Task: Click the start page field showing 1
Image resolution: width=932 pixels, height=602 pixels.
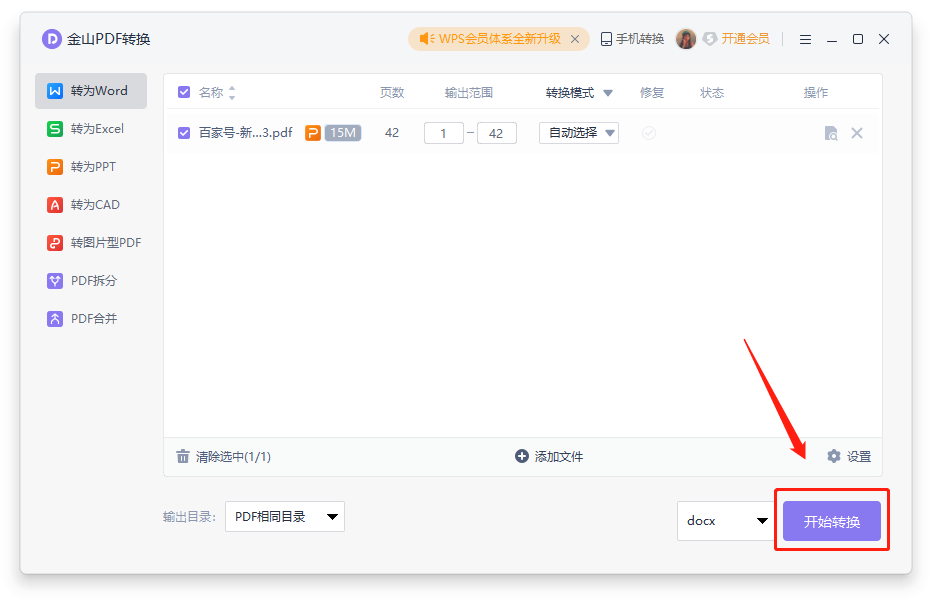Action: tap(443, 133)
